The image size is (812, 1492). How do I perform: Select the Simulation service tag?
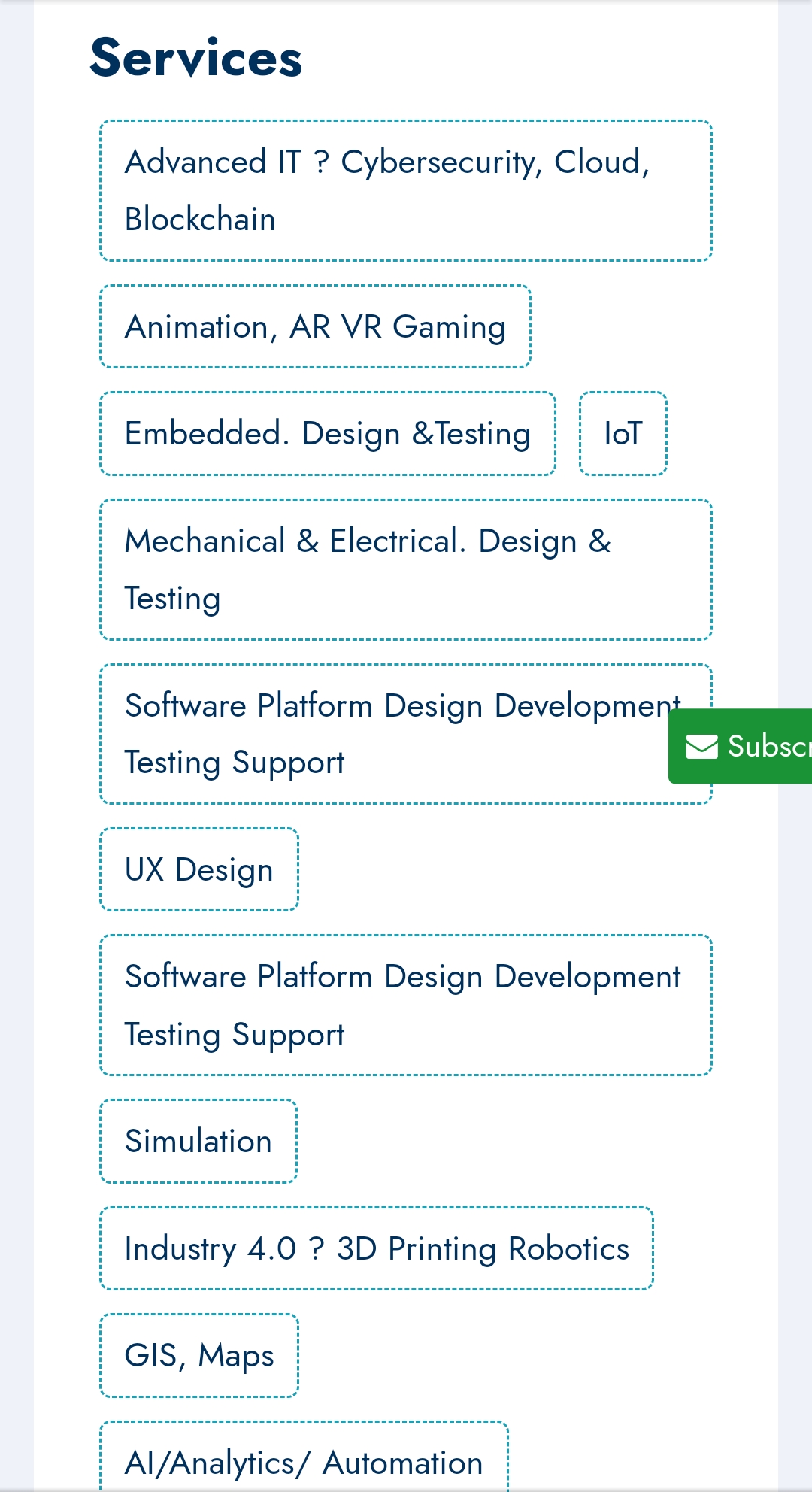pyautogui.click(x=198, y=1142)
